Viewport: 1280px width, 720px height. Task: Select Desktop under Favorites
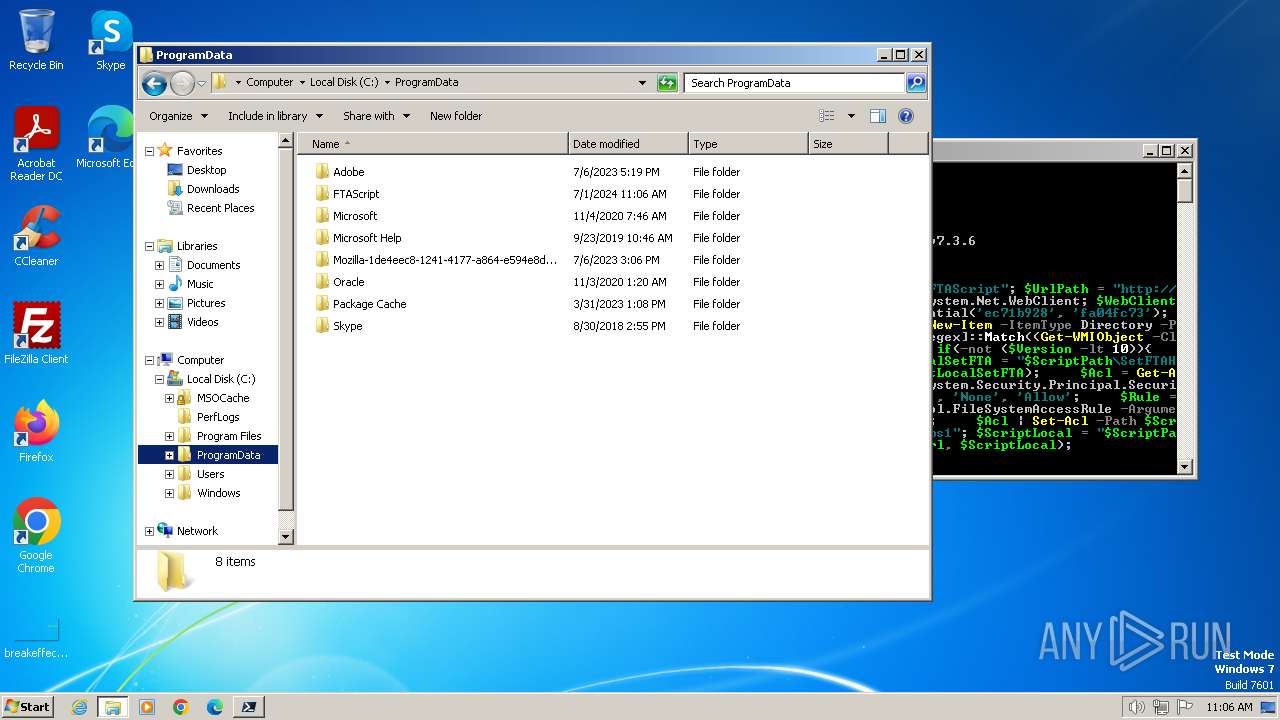click(207, 170)
